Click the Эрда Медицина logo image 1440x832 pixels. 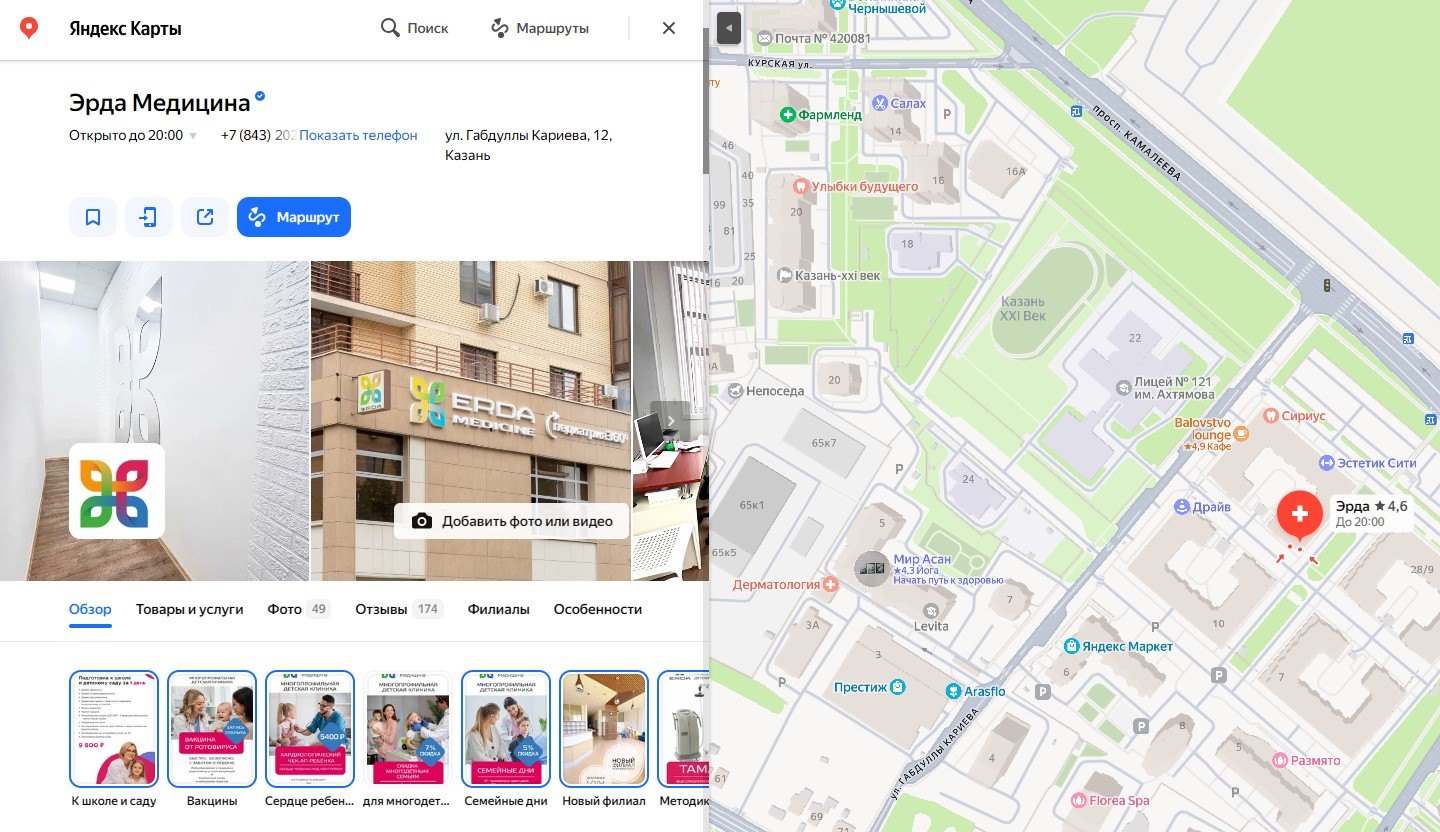[116, 492]
